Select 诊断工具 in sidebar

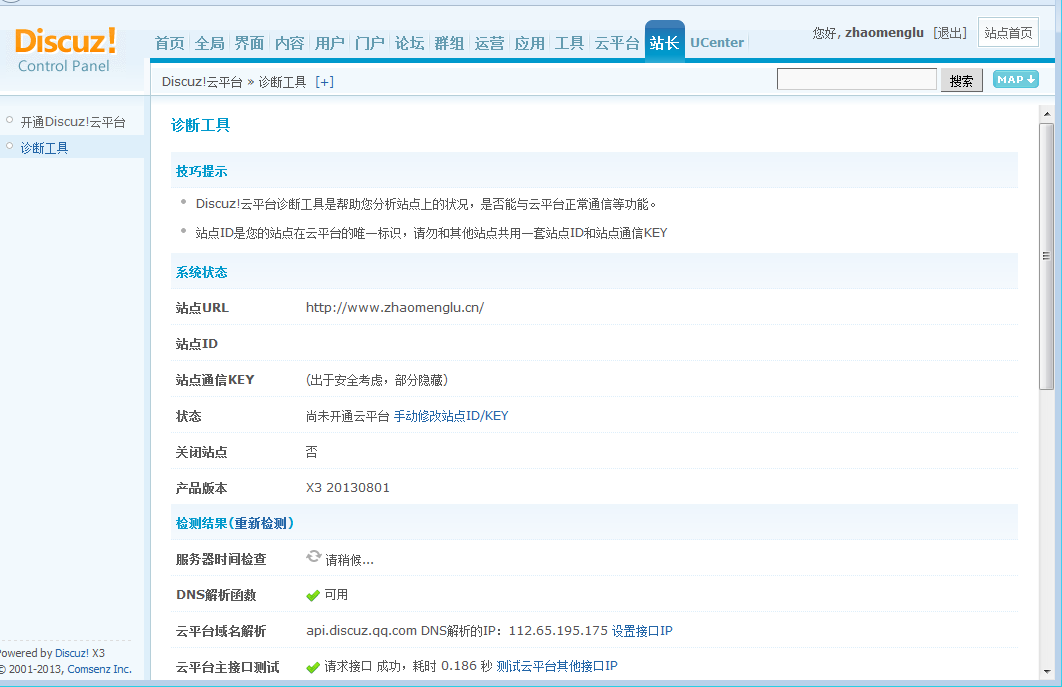click(x=45, y=148)
